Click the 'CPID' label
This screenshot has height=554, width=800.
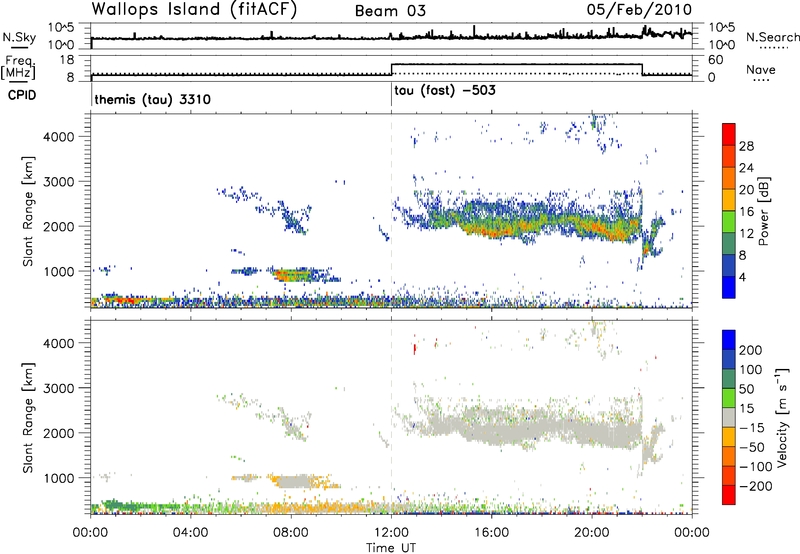pyautogui.click(x=22, y=95)
